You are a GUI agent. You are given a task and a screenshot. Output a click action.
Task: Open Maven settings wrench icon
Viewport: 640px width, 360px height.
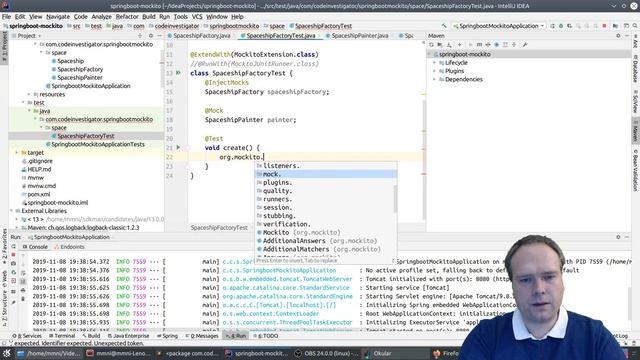tap(525, 45)
